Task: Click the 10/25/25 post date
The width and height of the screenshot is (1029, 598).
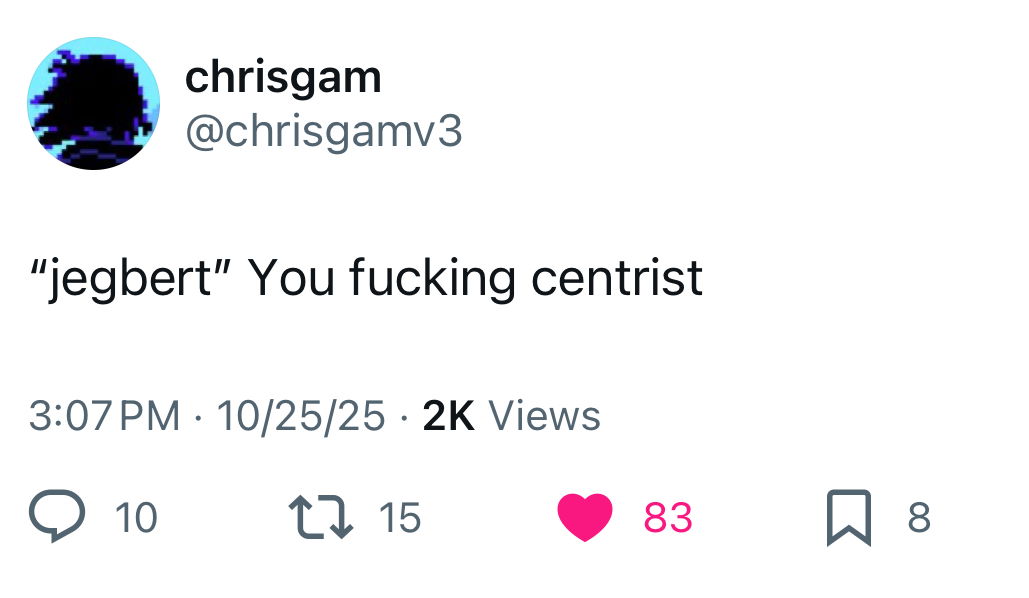Action: 301,416
